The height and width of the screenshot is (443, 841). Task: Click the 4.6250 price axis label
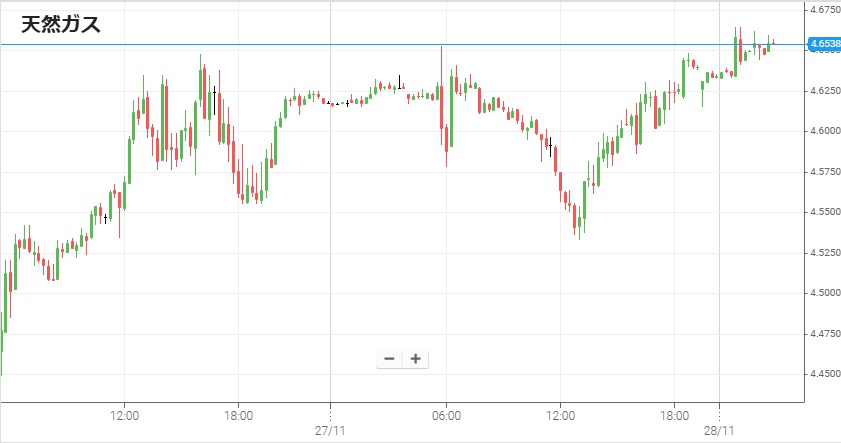(823, 91)
